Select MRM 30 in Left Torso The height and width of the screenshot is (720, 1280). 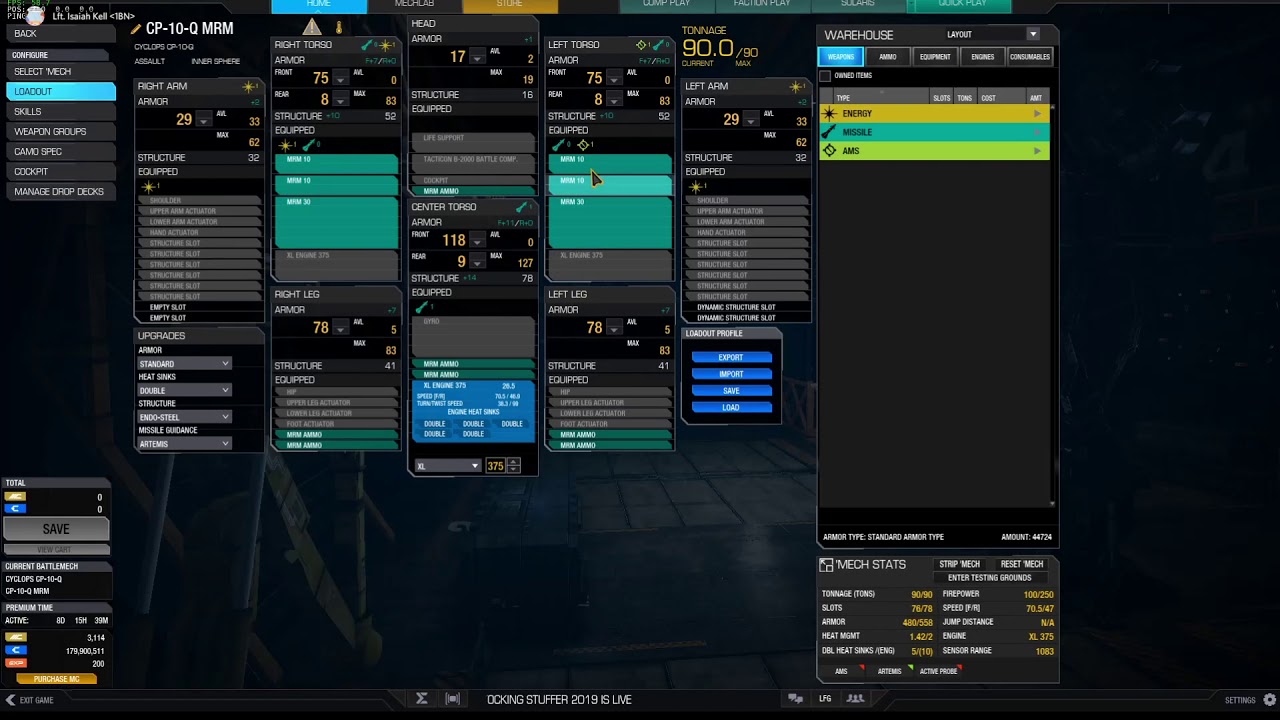610,221
